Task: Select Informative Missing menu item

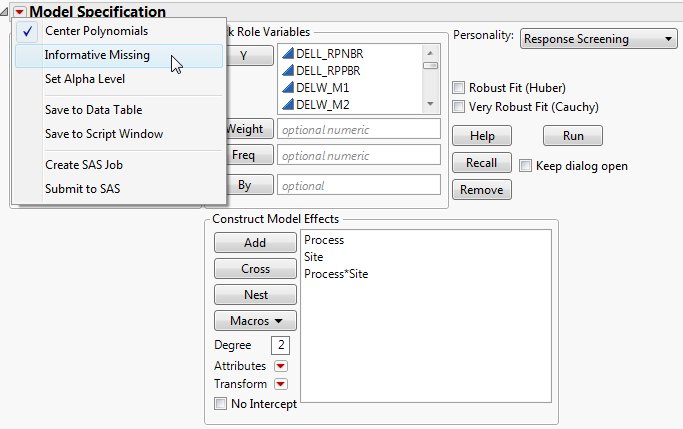Action: (x=97, y=55)
